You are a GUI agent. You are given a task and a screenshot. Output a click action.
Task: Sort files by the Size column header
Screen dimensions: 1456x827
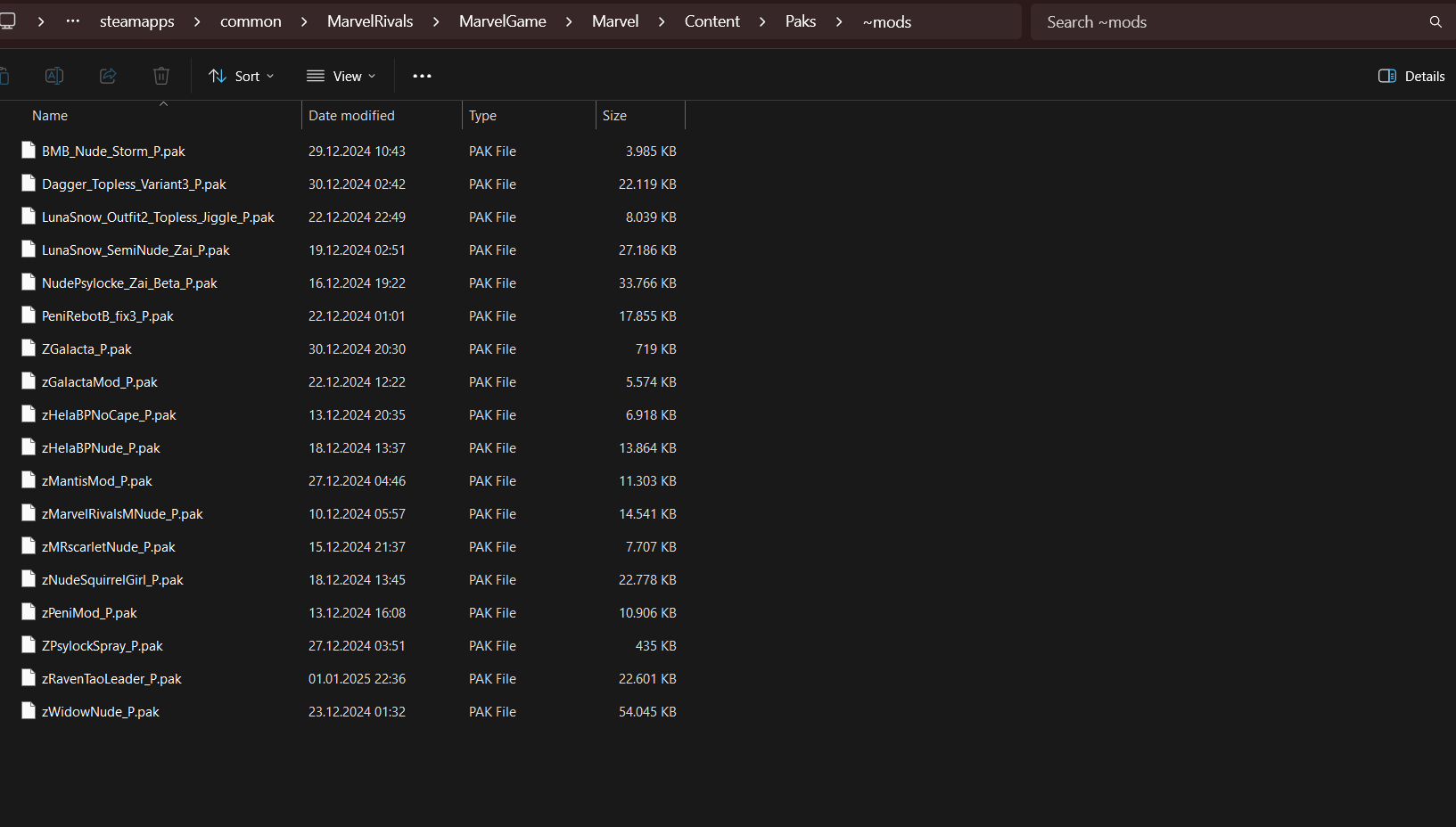tap(614, 115)
